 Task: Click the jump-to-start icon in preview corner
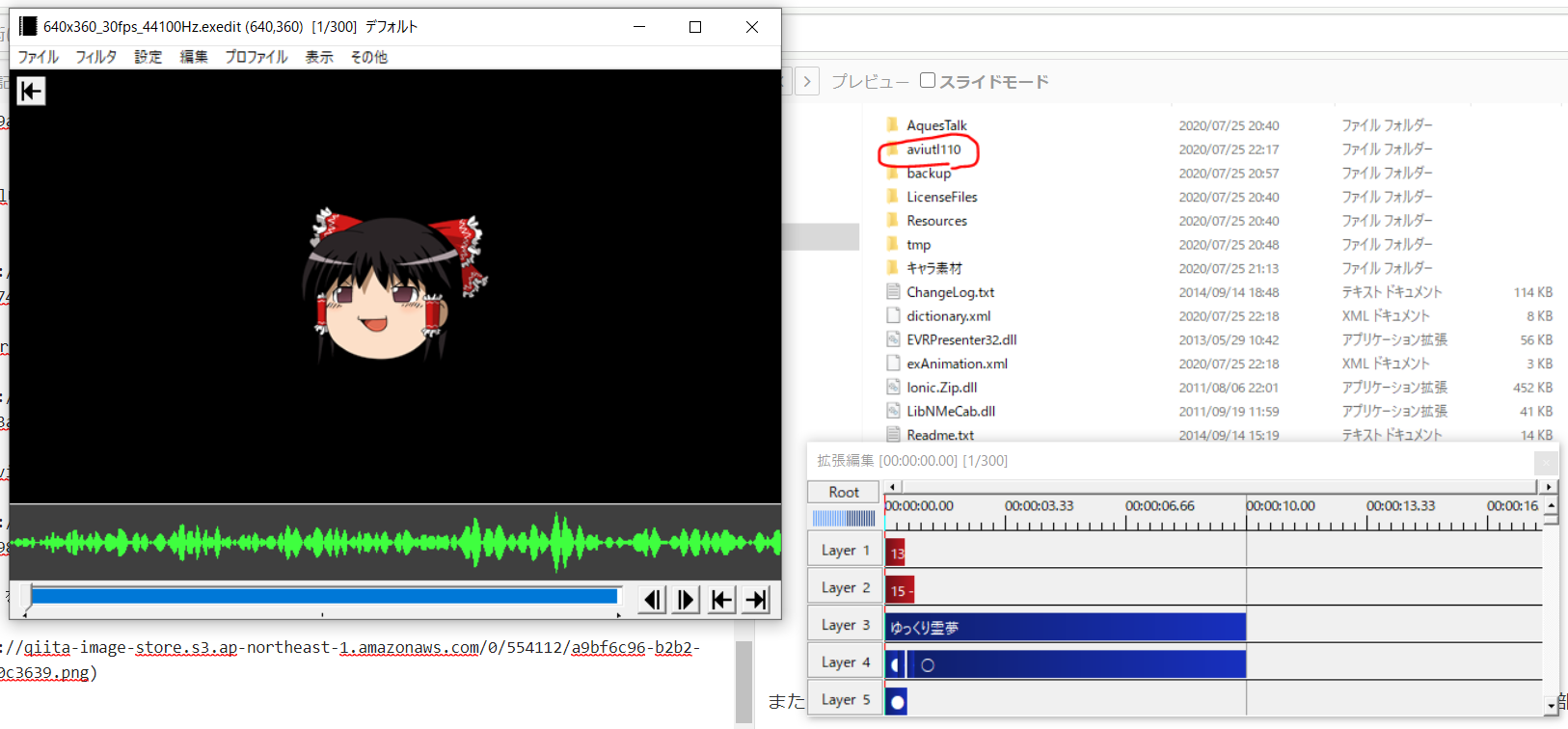31,91
